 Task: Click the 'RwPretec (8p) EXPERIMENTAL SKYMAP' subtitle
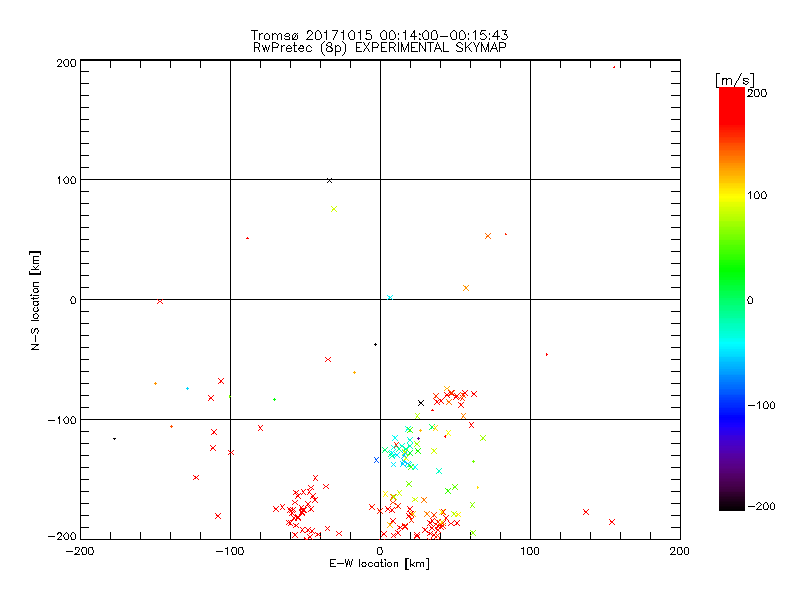379,48
